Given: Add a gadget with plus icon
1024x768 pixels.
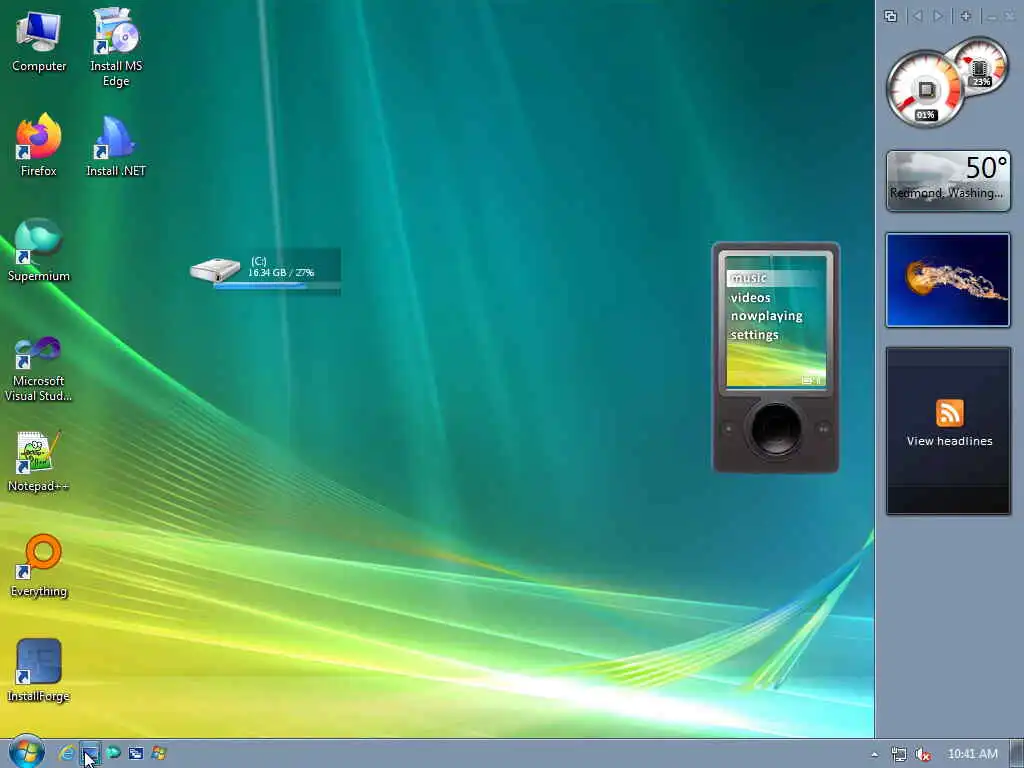Looking at the screenshot, I should coord(965,16).
